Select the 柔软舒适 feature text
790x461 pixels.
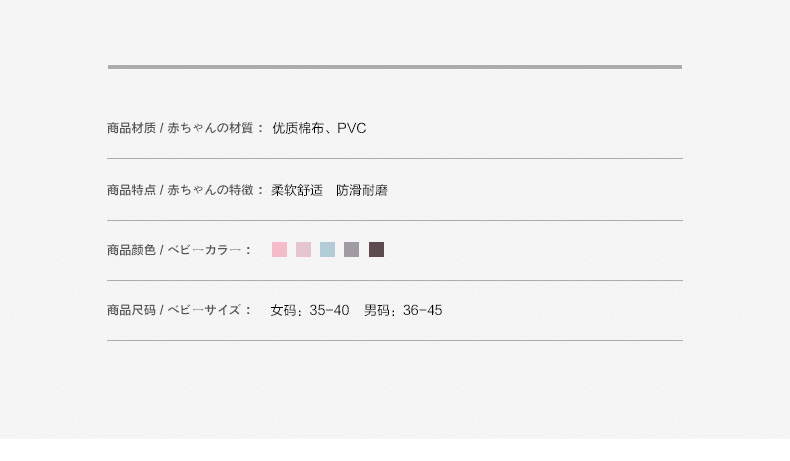pos(297,190)
